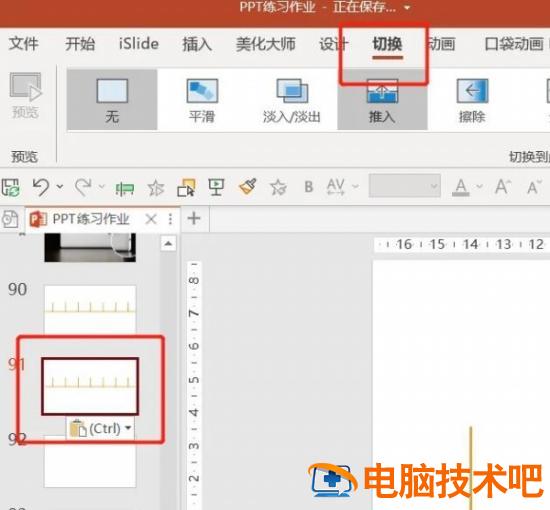Open the 文件 menu tab
The height and width of the screenshot is (510, 550).
pyautogui.click(x=23, y=44)
